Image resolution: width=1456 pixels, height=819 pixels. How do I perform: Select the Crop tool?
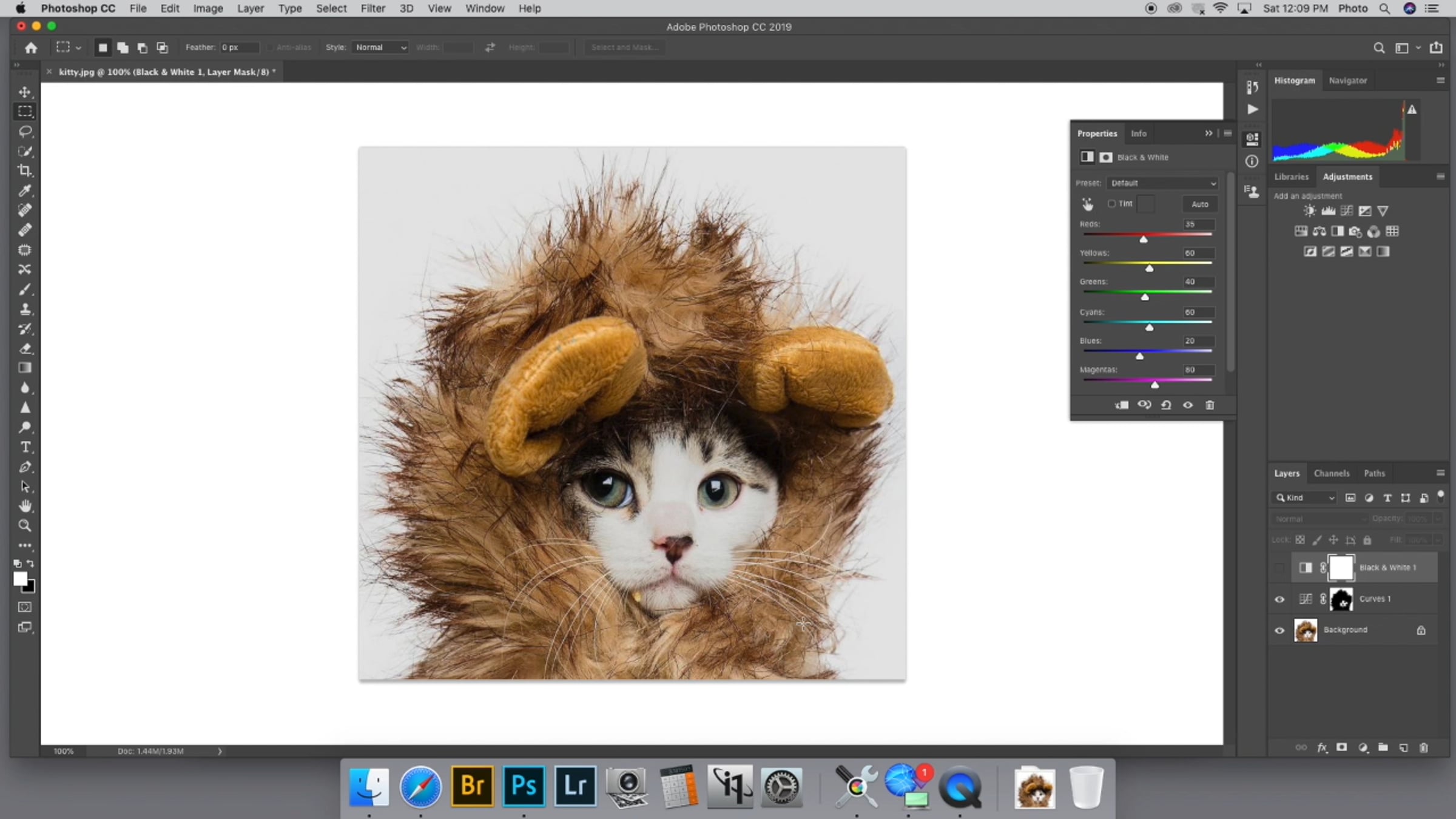pyautogui.click(x=25, y=171)
